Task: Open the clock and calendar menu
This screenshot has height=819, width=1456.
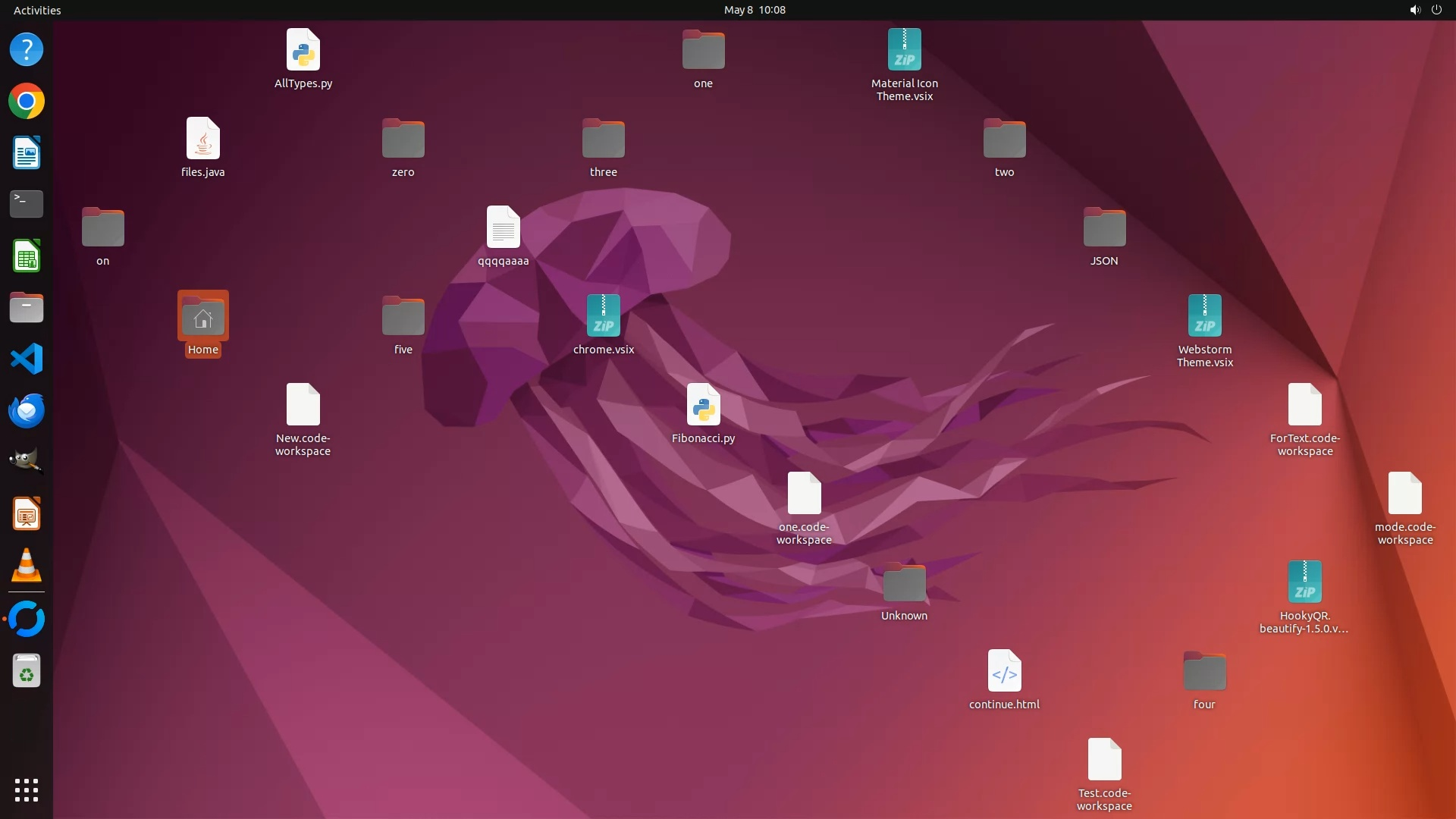Action: [x=754, y=10]
